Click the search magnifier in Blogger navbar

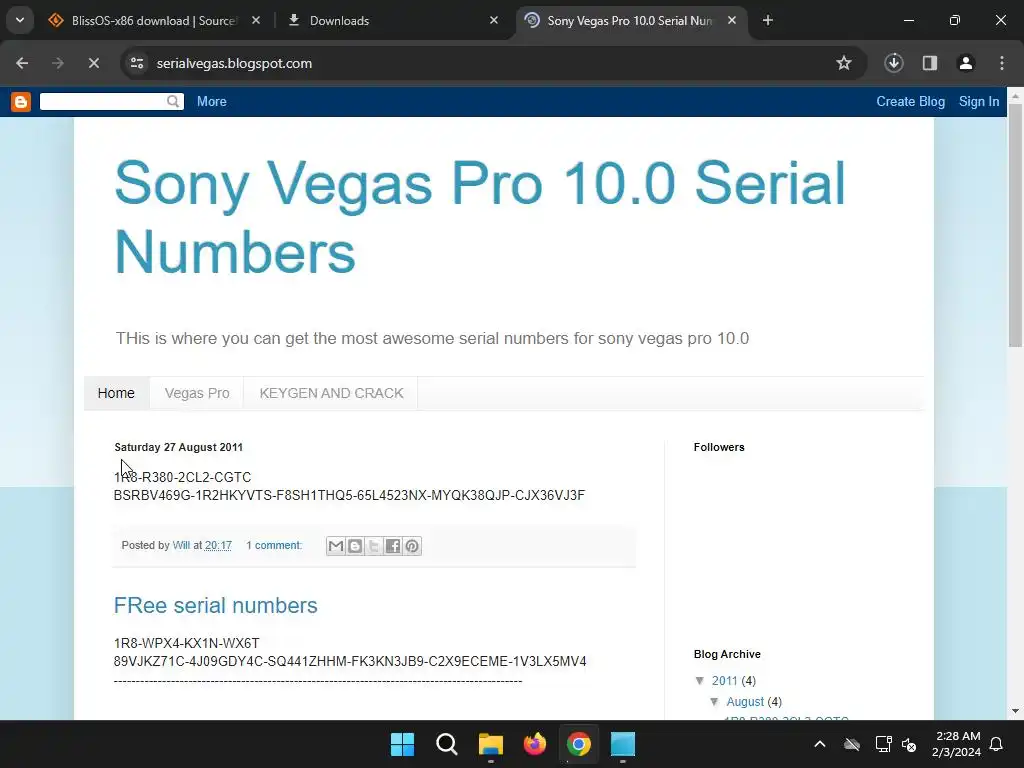click(173, 101)
